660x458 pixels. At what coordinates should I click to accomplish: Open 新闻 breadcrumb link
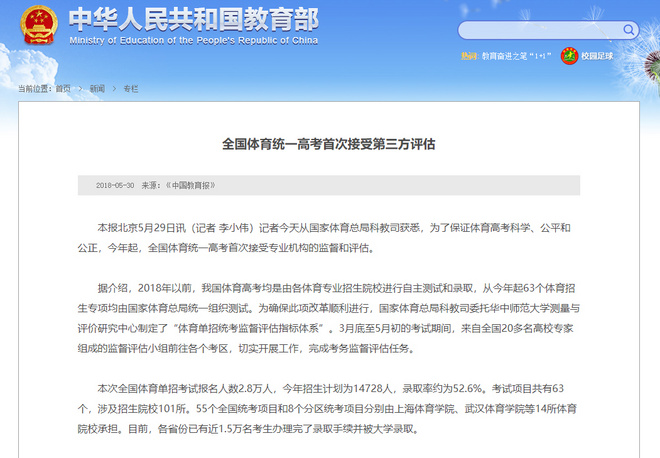tap(97, 88)
